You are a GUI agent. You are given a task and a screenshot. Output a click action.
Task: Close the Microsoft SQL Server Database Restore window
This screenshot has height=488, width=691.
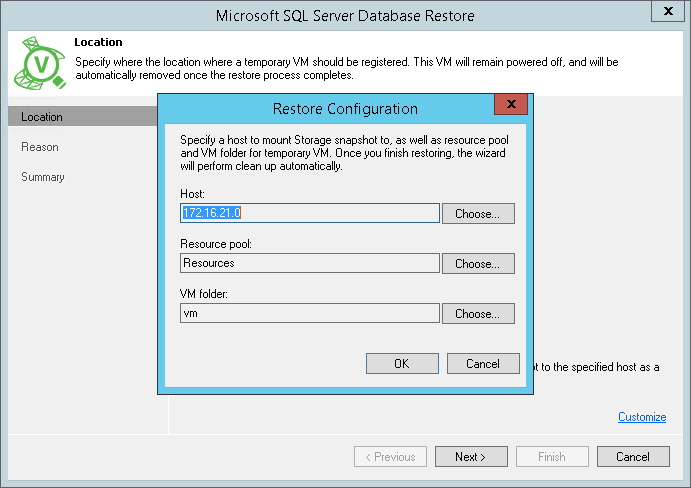pyautogui.click(x=668, y=11)
